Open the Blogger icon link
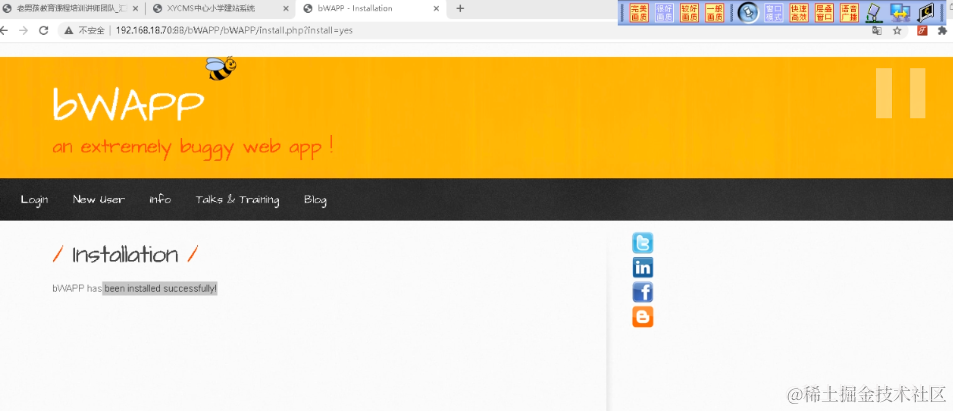The width and height of the screenshot is (953, 411). (642, 317)
